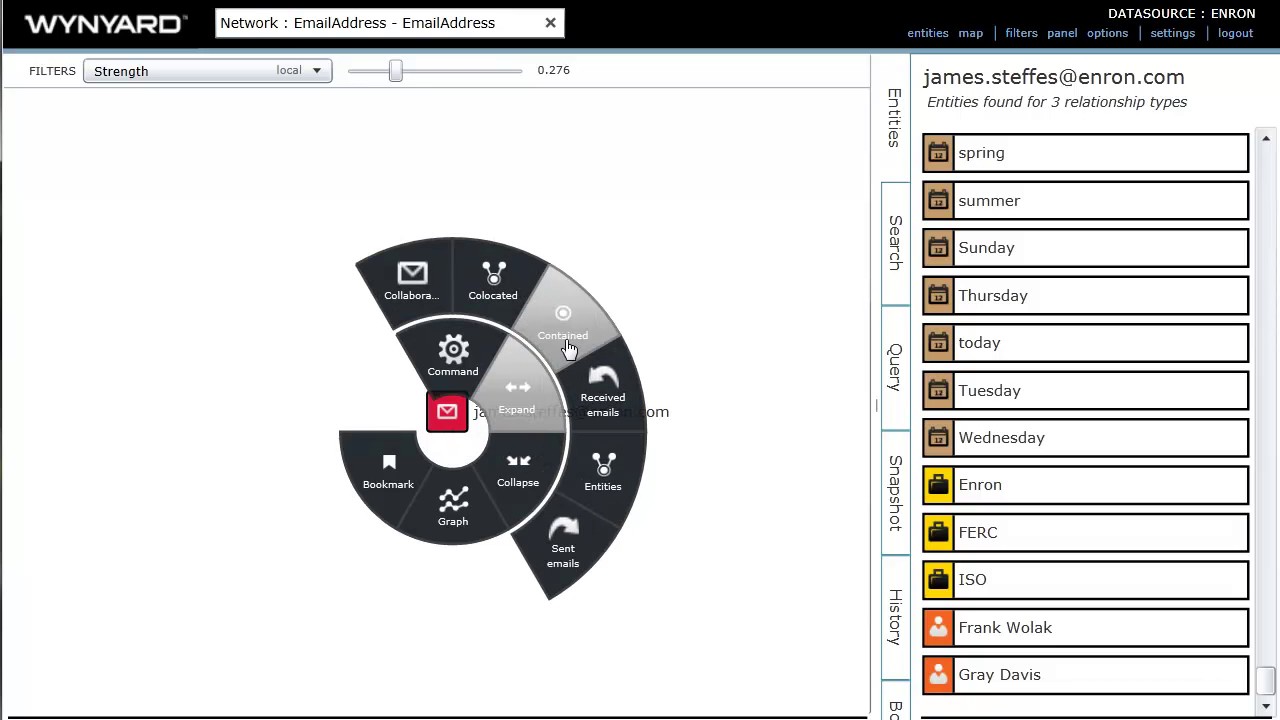The width and height of the screenshot is (1280, 720).
Task: Select the summer entity row
Action: click(1085, 201)
